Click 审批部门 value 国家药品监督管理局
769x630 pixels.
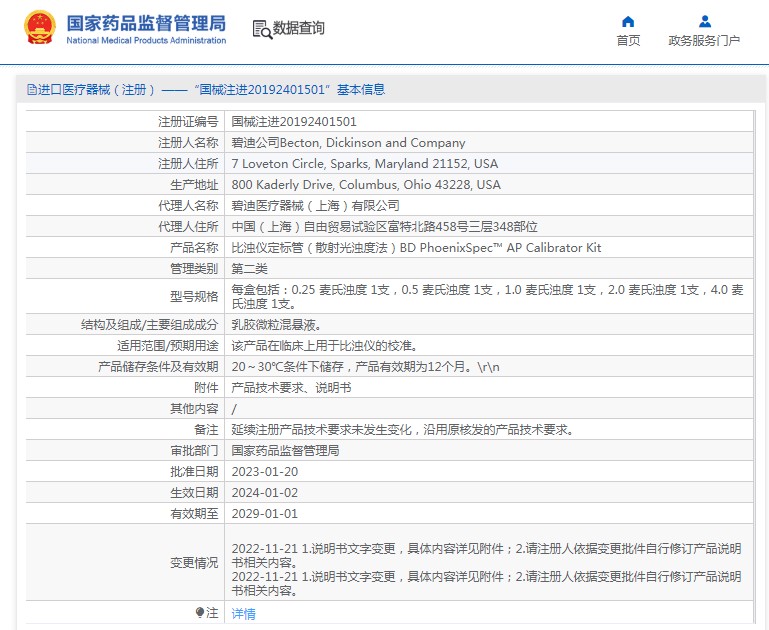coord(285,451)
